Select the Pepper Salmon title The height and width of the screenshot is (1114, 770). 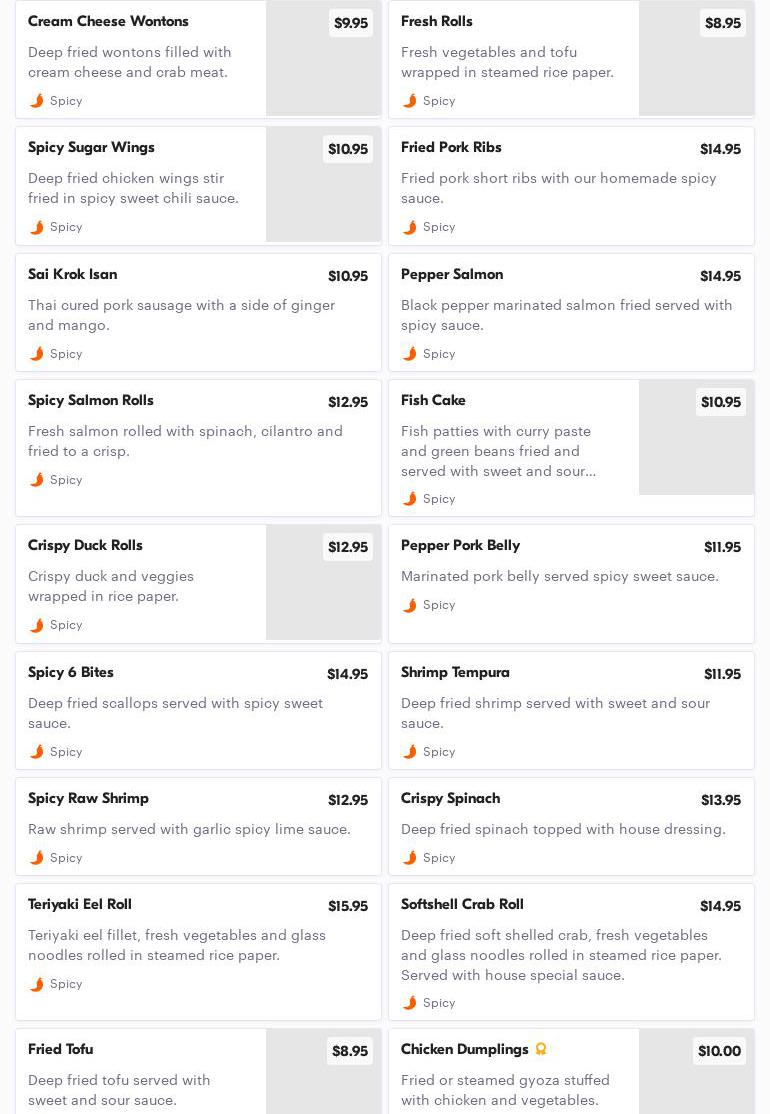click(452, 274)
